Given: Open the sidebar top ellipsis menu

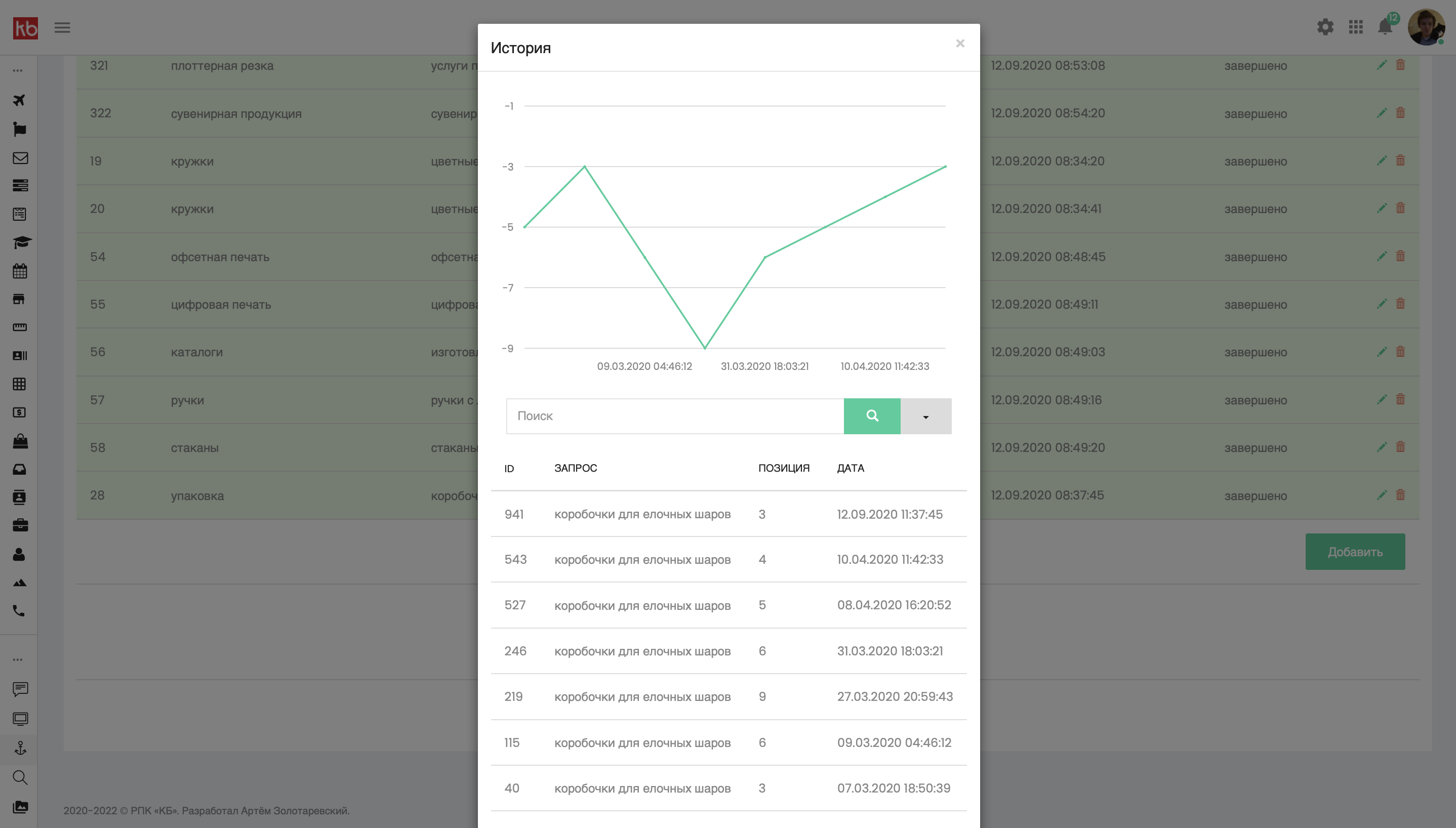Looking at the screenshot, I should click(18, 70).
